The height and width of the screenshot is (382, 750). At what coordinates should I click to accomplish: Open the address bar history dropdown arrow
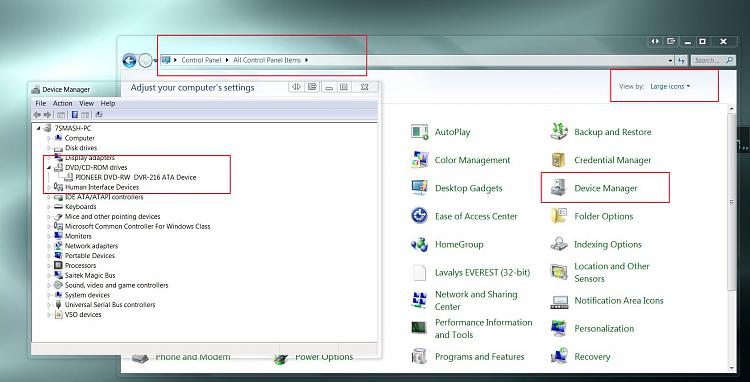[670, 61]
